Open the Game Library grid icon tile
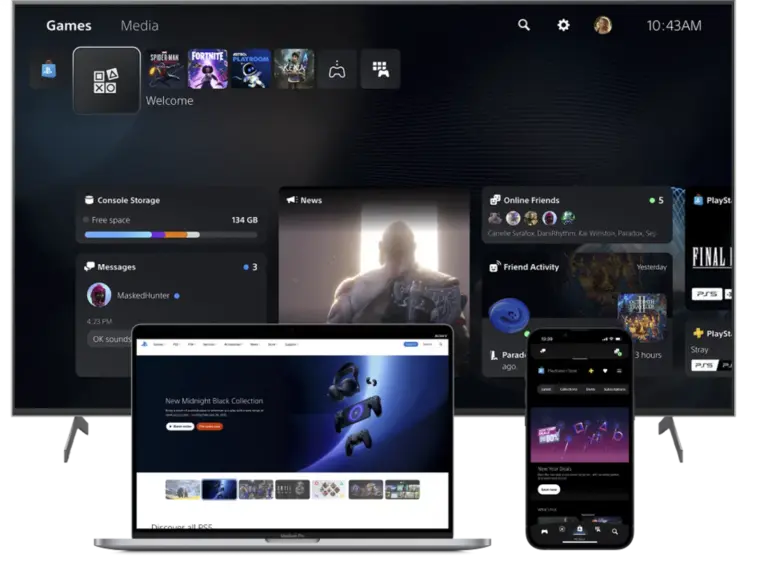 pos(380,69)
